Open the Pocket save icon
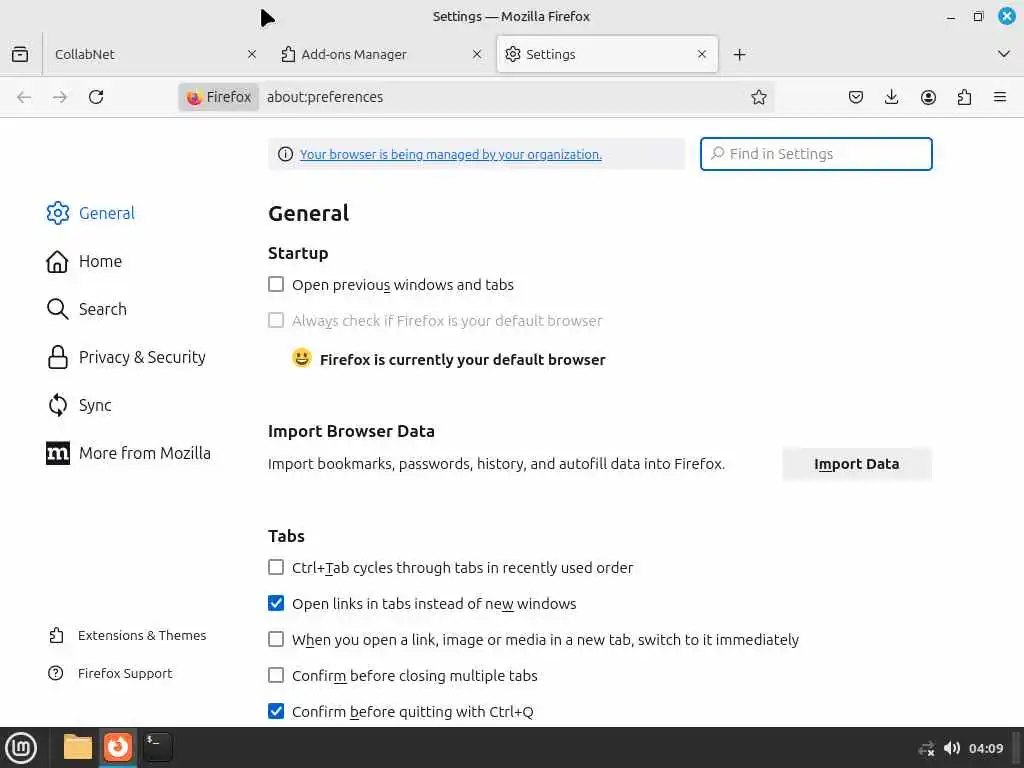 point(856,97)
